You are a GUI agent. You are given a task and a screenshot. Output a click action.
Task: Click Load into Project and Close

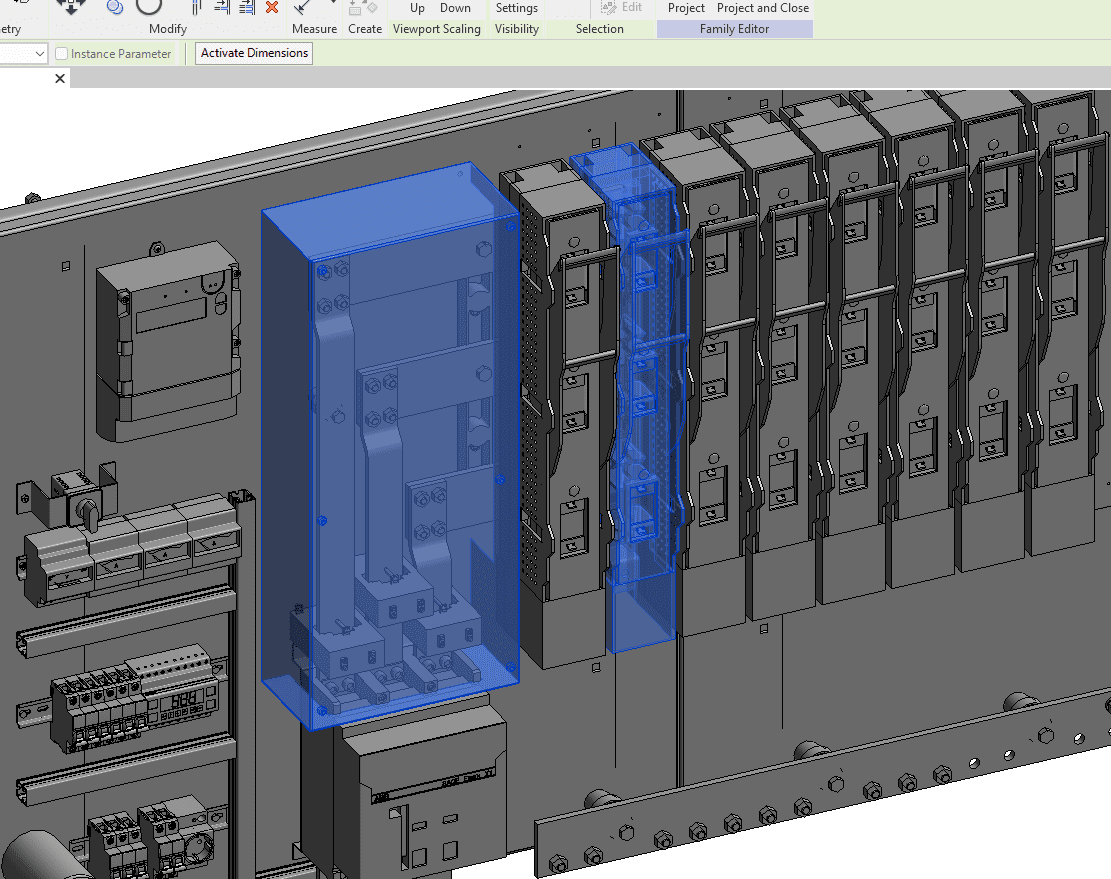coord(763,8)
